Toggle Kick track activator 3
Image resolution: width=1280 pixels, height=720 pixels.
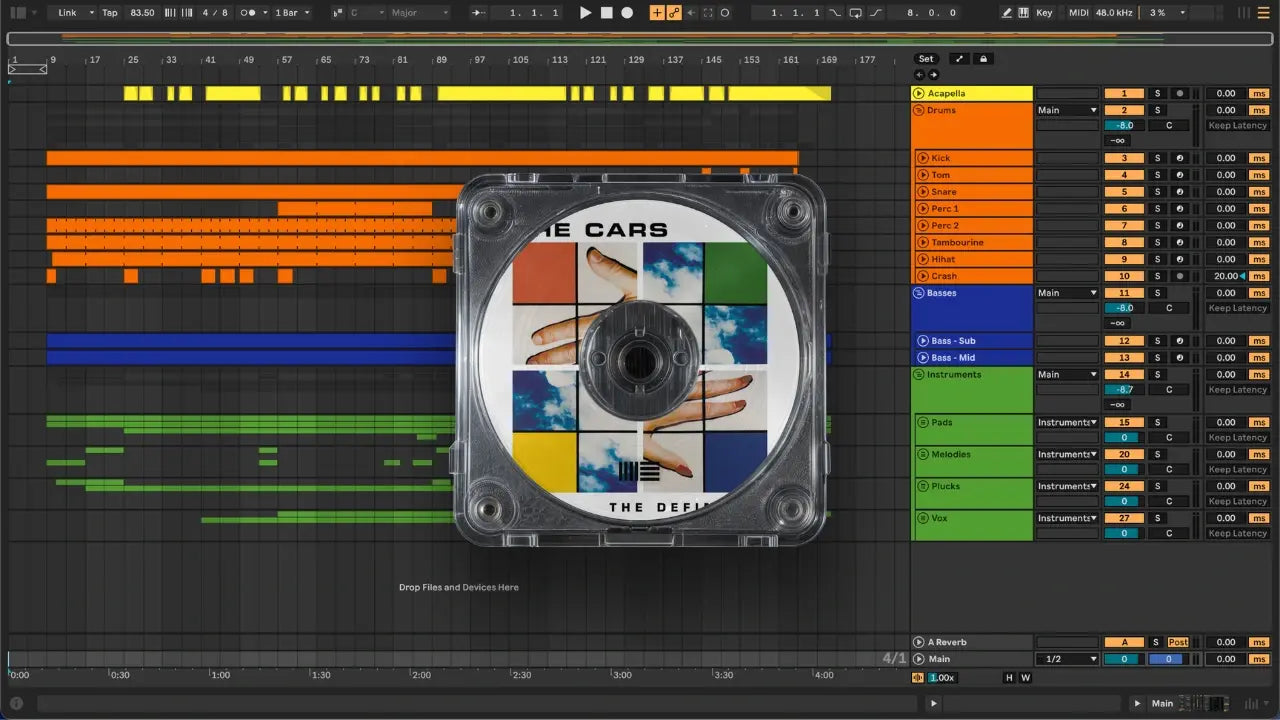(1124, 158)
